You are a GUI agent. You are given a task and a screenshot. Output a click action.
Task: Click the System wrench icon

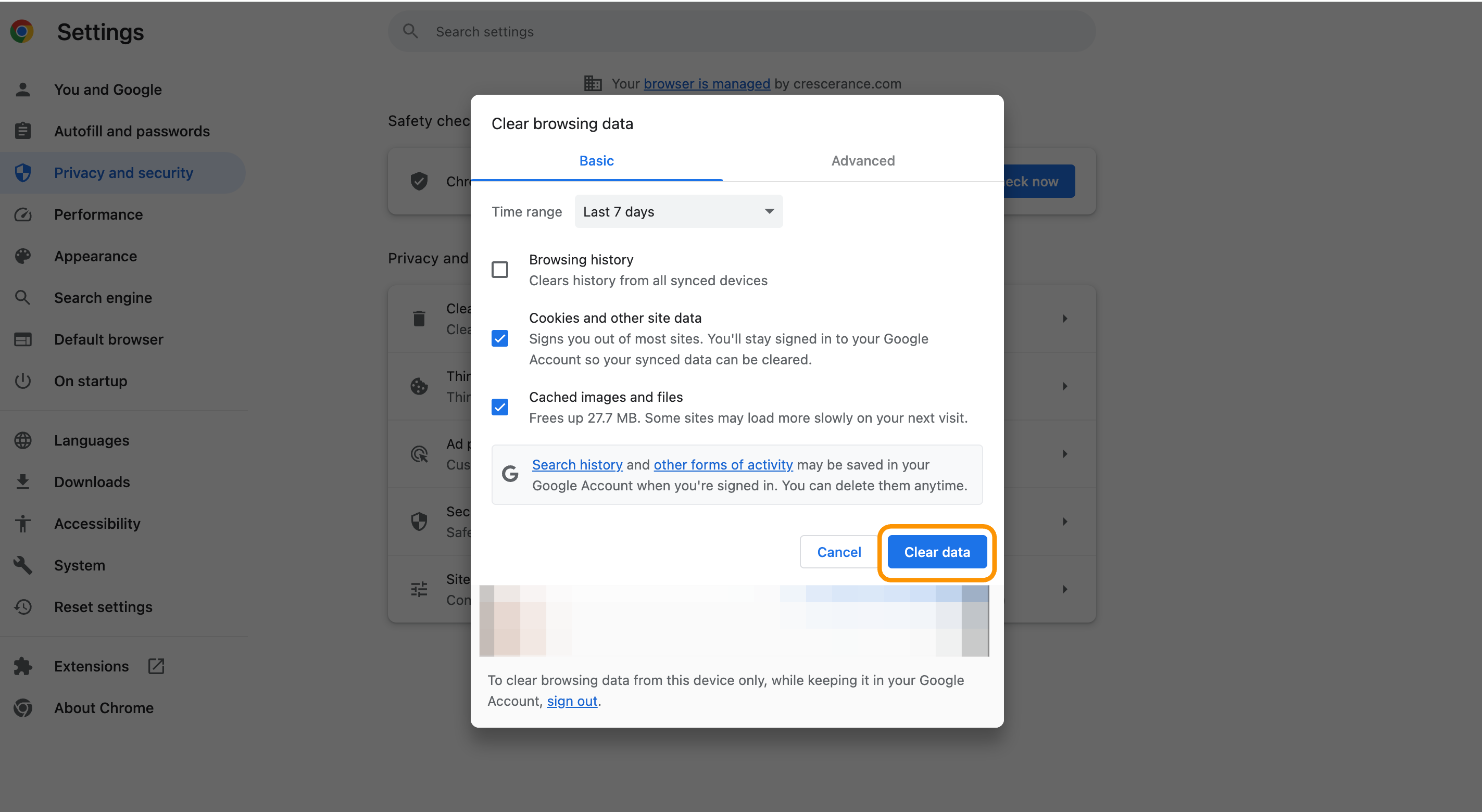[x=22, y=565]
